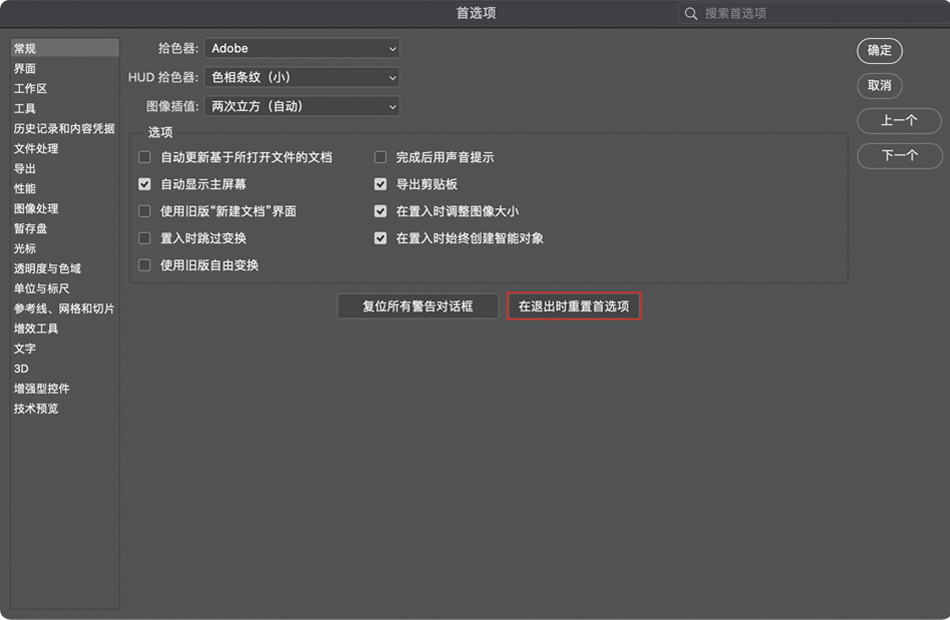Click the search magnifier icon
950x620 pixels.
coord(691,13)
